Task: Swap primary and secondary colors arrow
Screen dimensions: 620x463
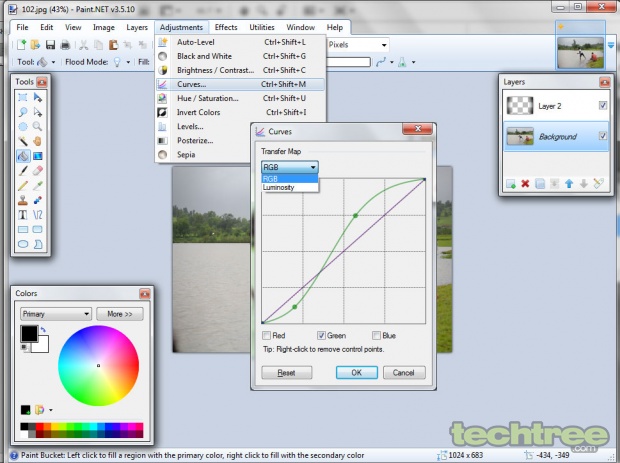Action: click(x=43, y=330)
